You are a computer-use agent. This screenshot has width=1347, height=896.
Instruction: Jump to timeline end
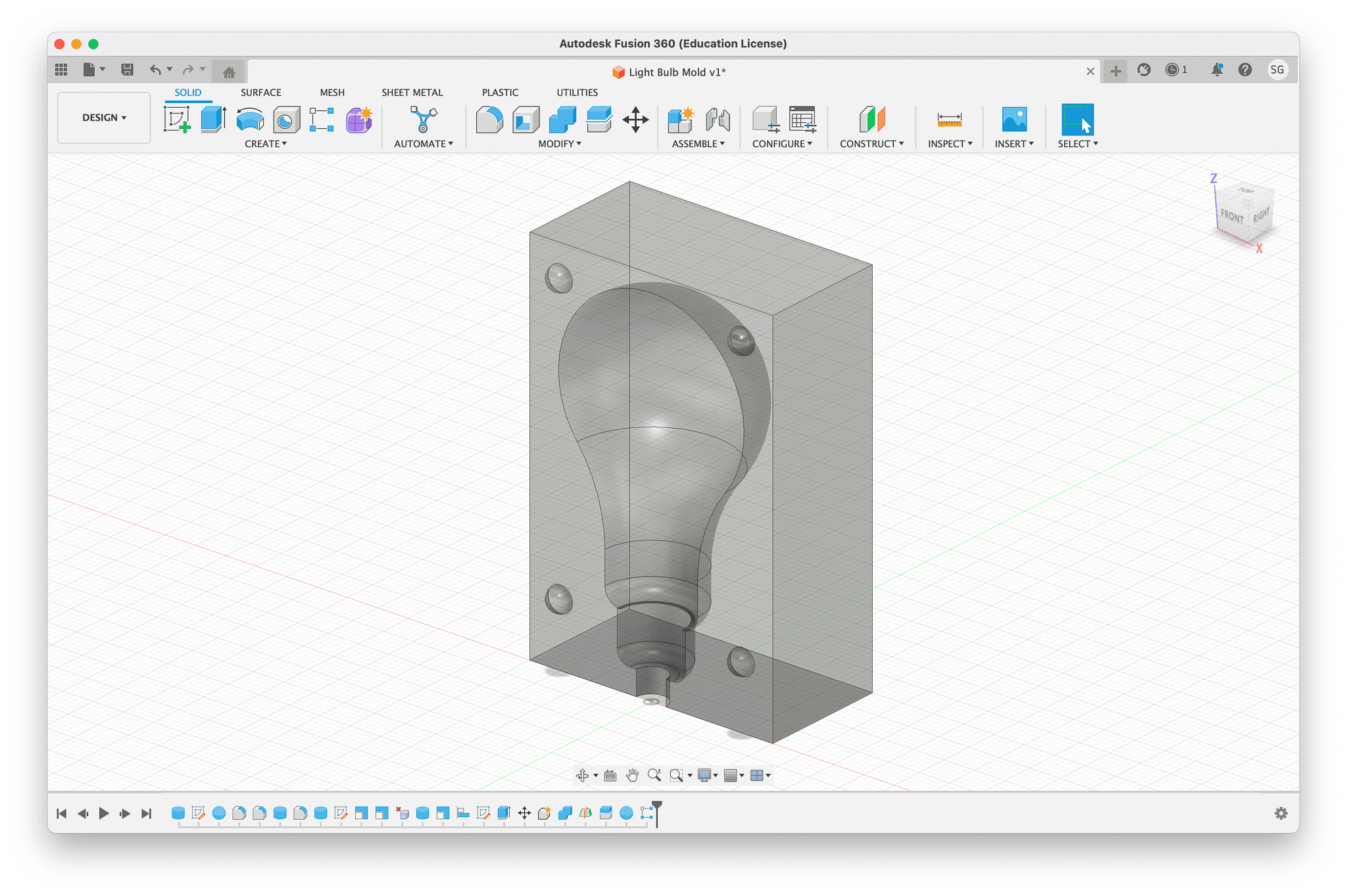pos(147,814)
